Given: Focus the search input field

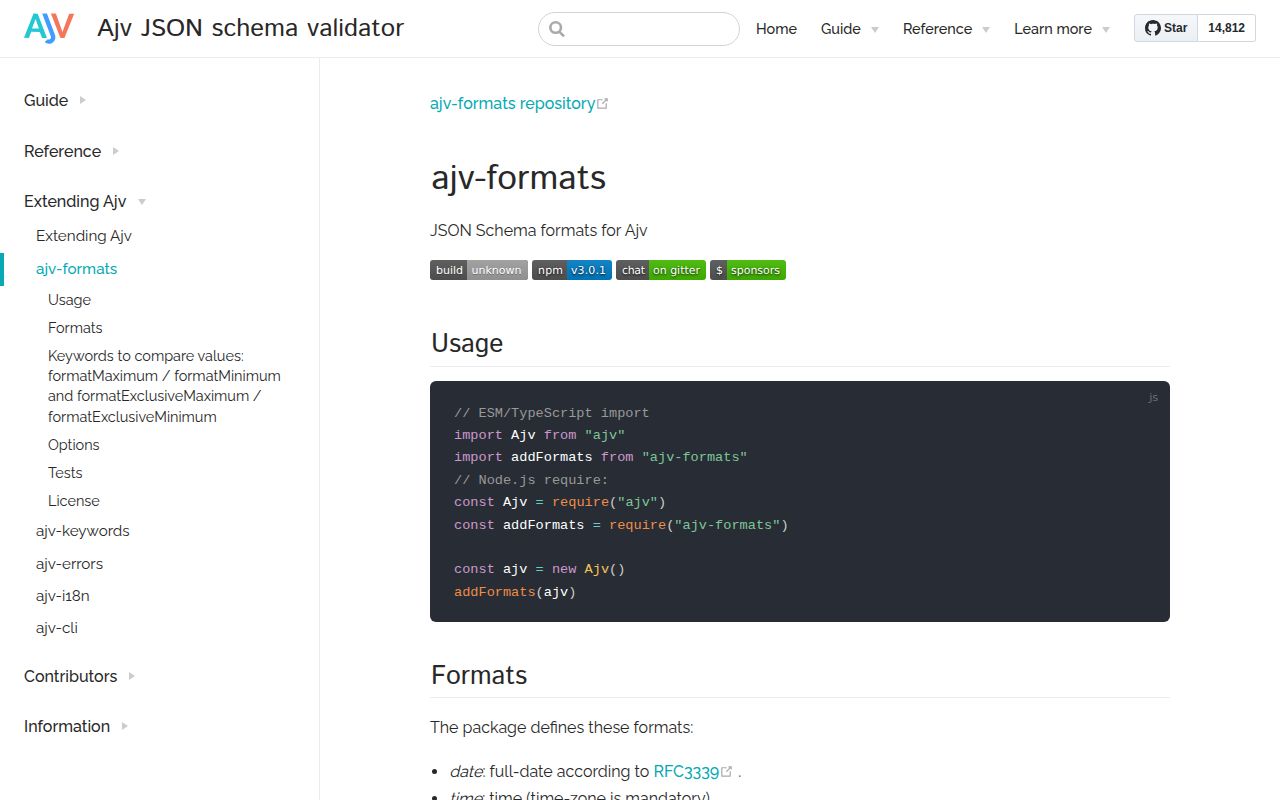Looking at the screenshot, I should click(x=639, y=29).
